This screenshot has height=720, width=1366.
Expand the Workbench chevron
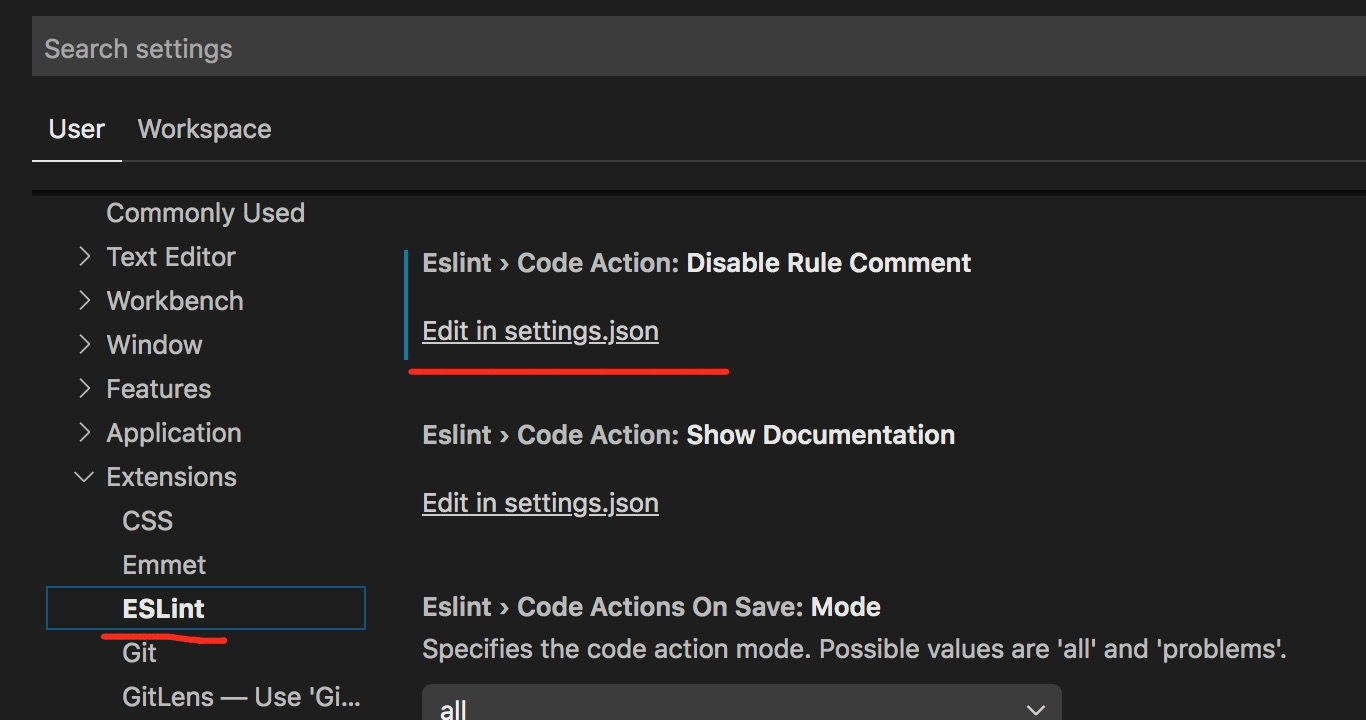coord(85,301)
